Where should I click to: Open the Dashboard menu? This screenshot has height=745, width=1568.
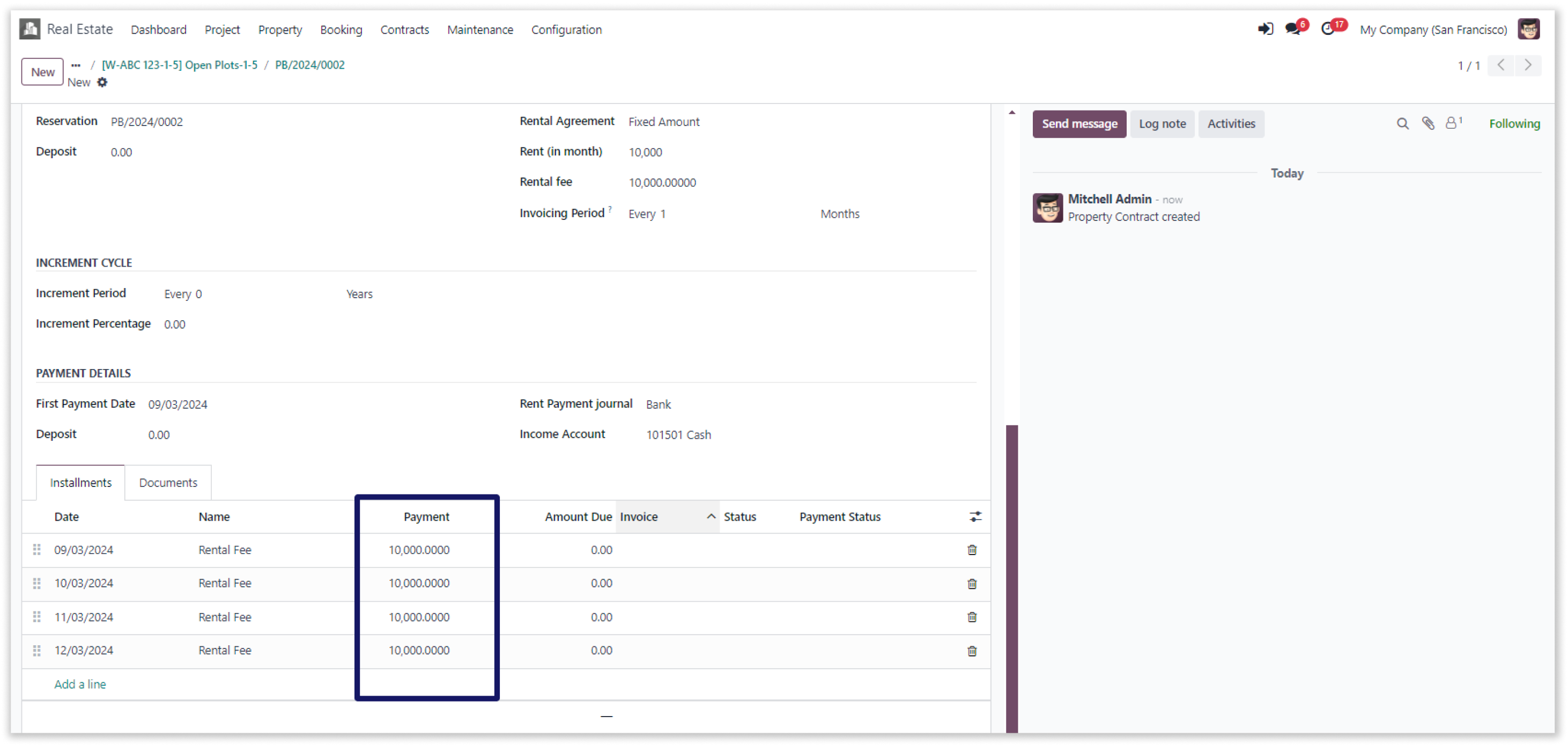click(x=158, y=29)
